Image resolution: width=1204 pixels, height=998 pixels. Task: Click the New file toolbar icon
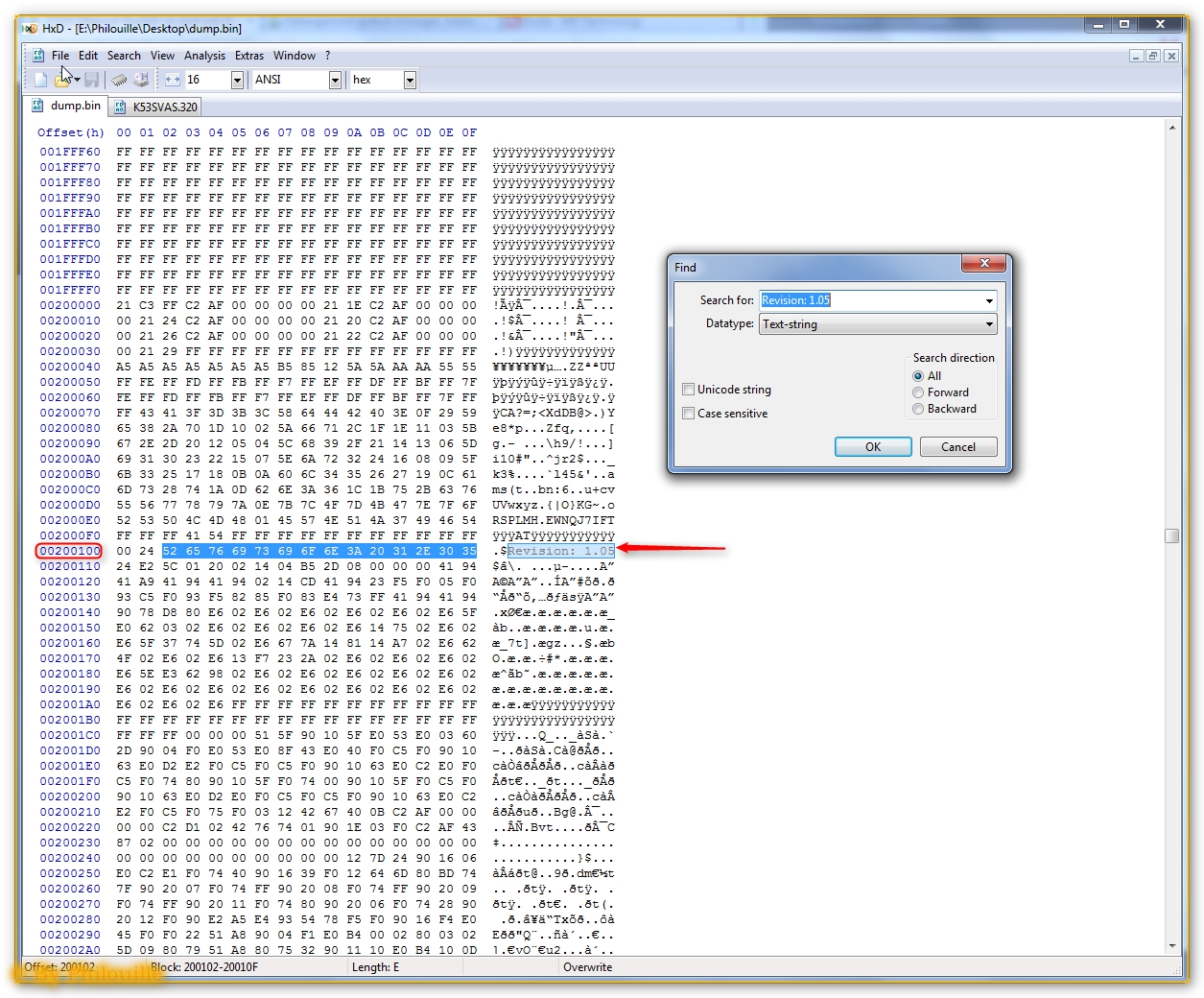[40, 80]
